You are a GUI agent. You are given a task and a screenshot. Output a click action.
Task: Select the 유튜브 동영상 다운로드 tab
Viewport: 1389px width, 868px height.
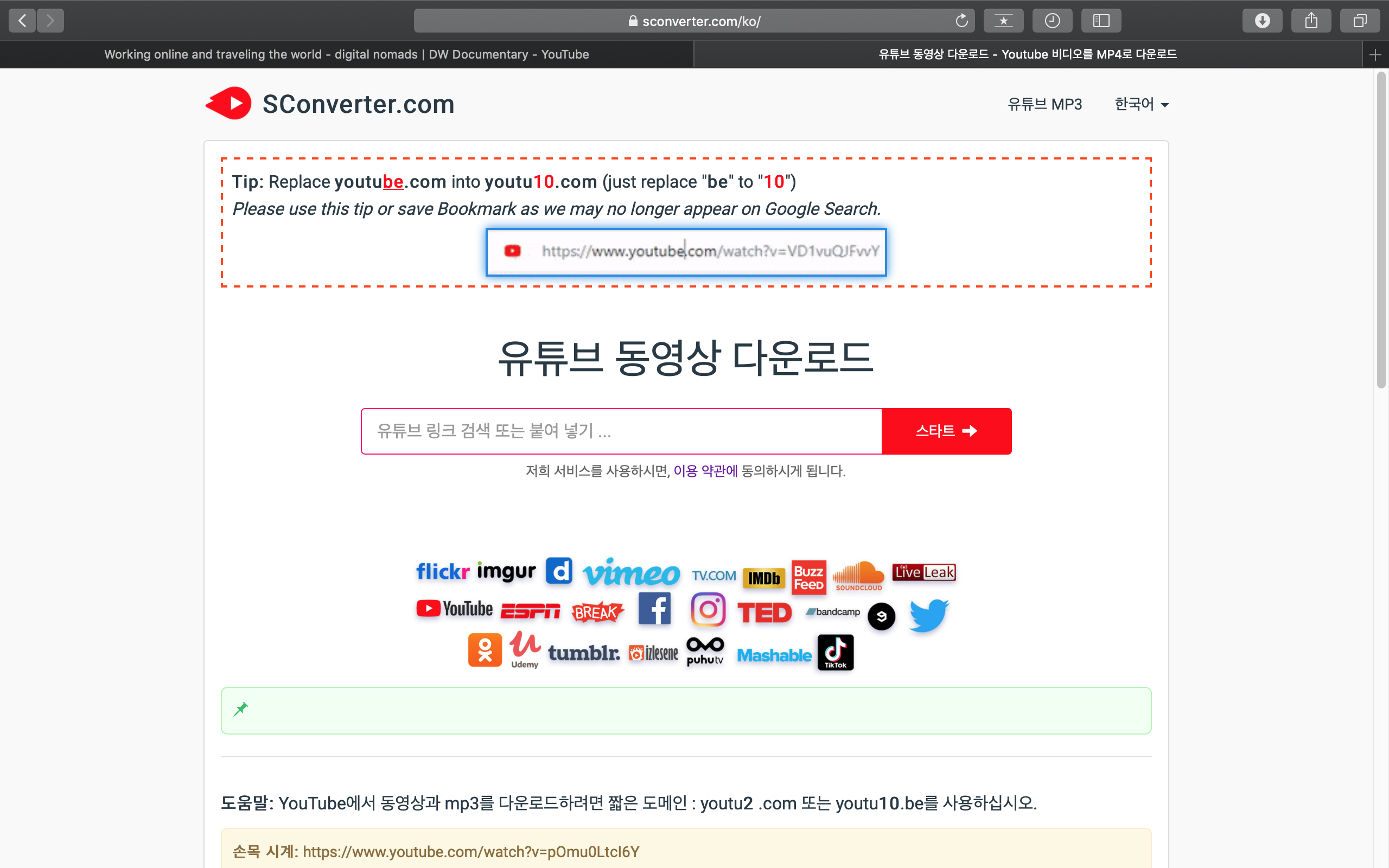point(1027,55)
